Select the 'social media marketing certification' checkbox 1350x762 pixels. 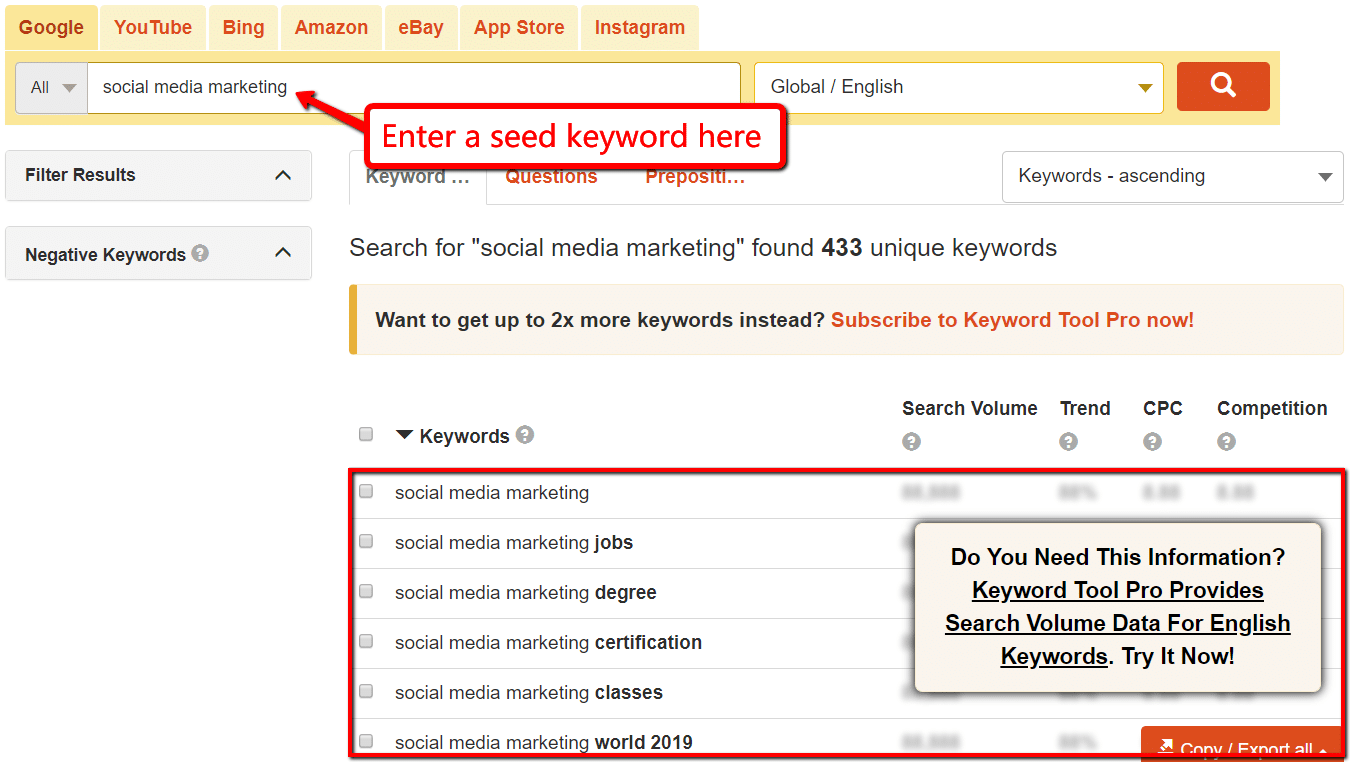[365, 642]
